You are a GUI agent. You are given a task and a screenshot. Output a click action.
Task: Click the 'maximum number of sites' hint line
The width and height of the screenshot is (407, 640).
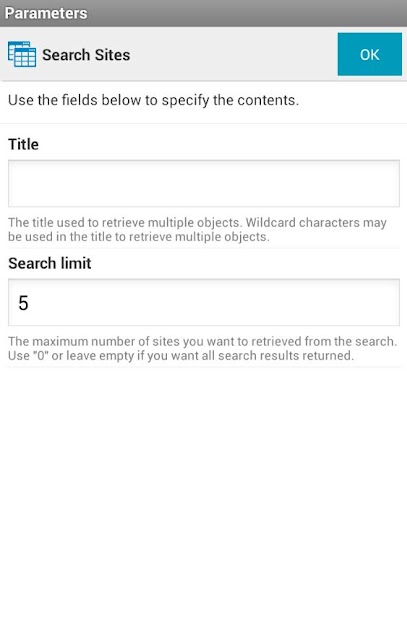click(202, 341)
